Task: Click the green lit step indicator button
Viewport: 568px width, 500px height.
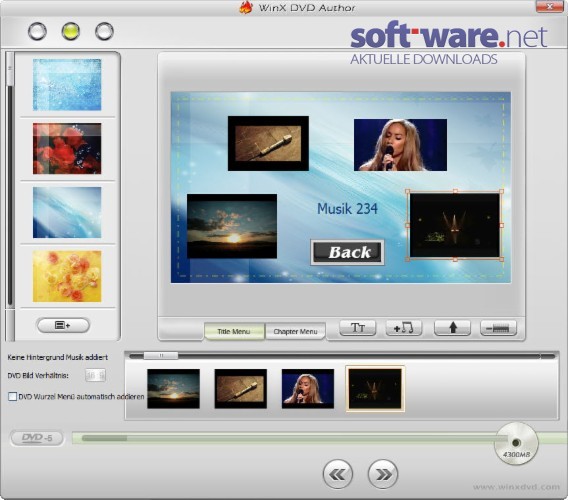Action: point(71,31)
